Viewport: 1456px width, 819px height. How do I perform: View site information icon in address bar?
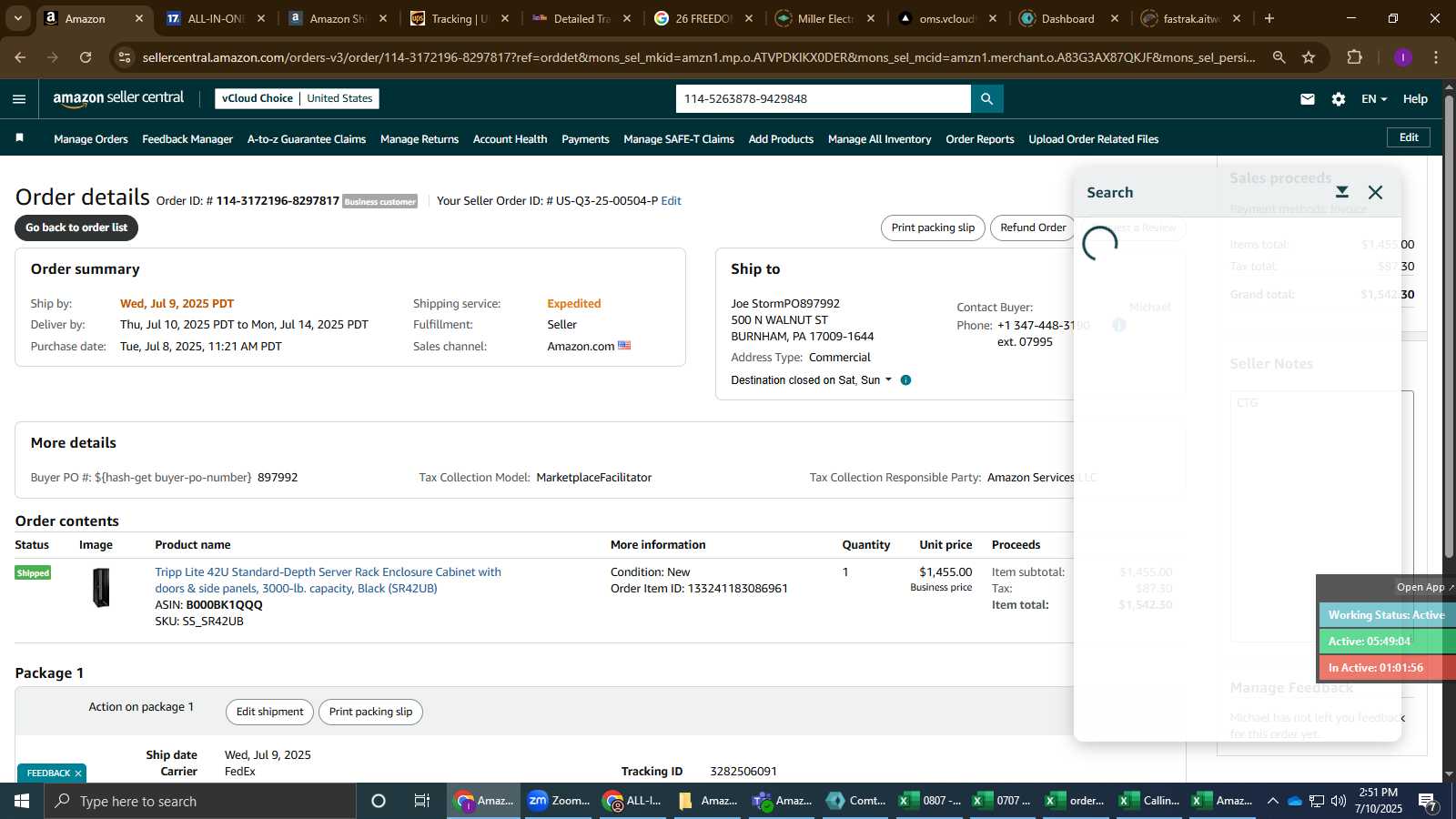(126, 57)
